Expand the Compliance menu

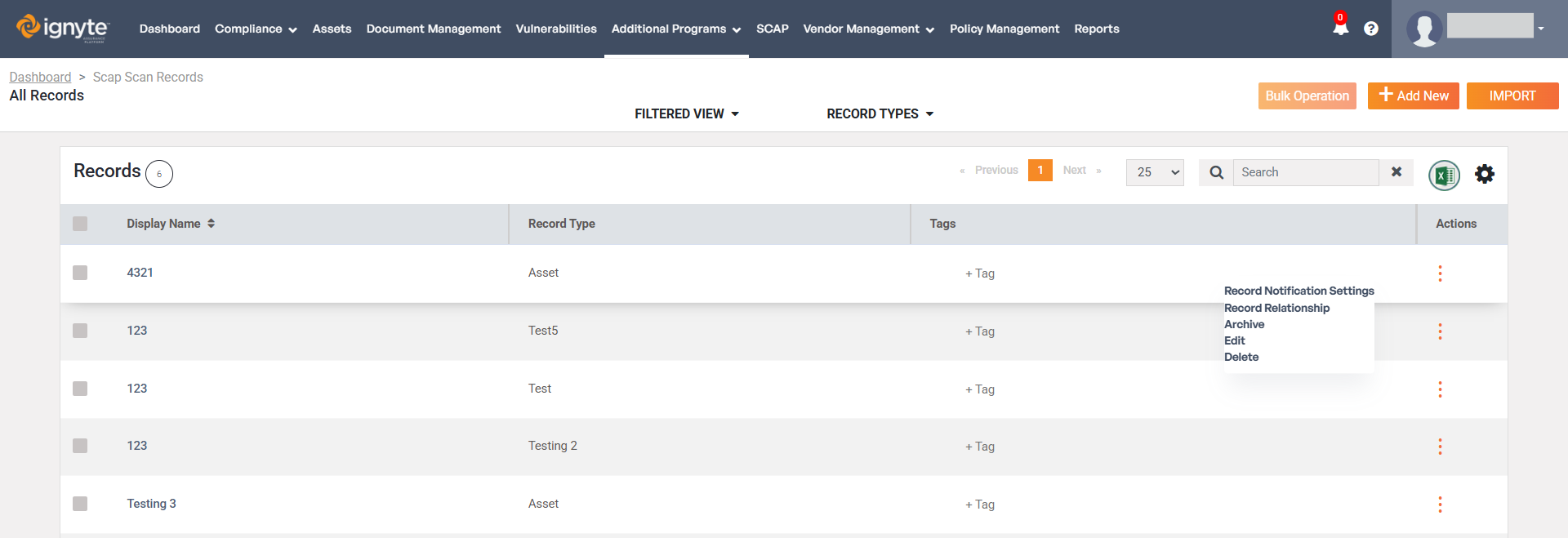(256, 29)
